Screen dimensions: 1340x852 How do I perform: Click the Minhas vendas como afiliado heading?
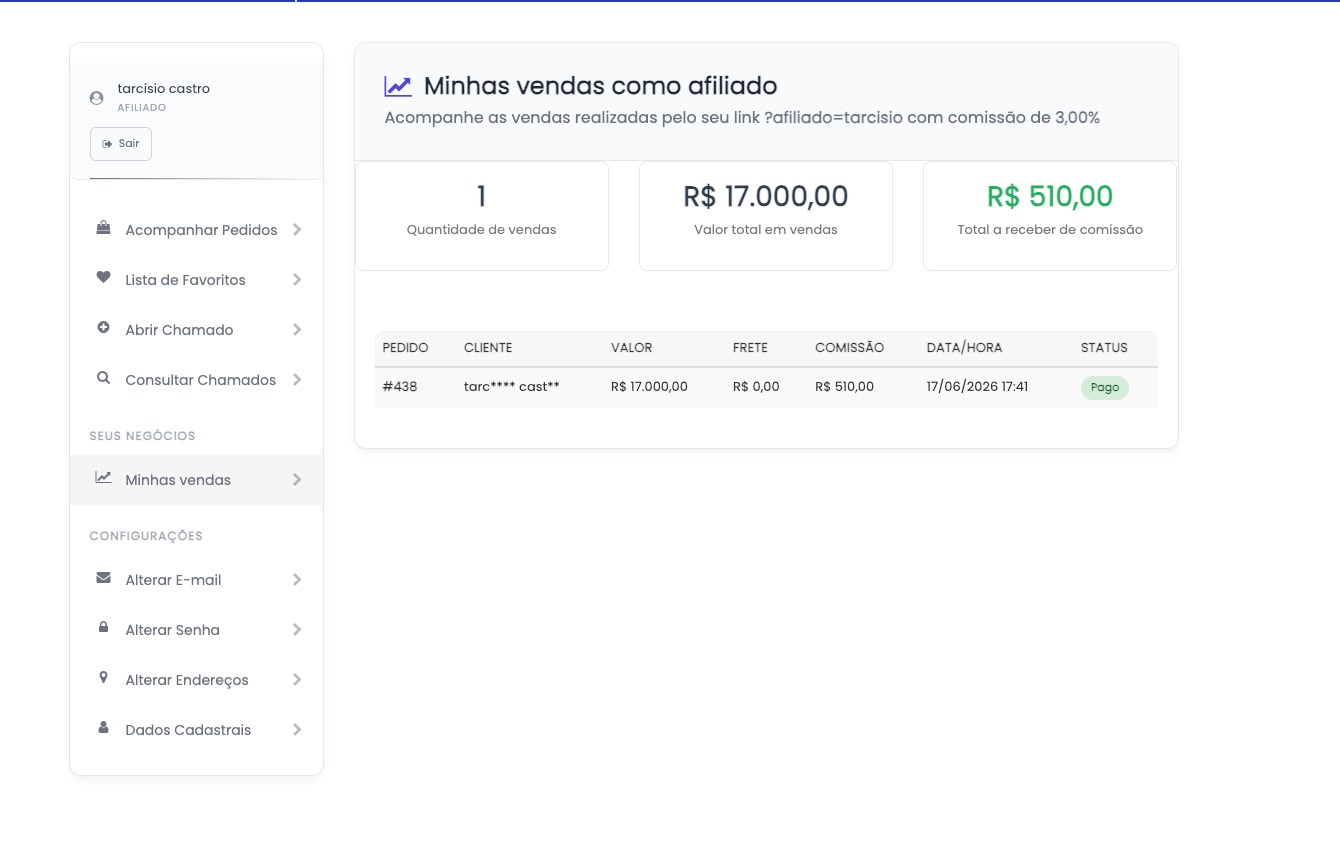pos(600,86)
